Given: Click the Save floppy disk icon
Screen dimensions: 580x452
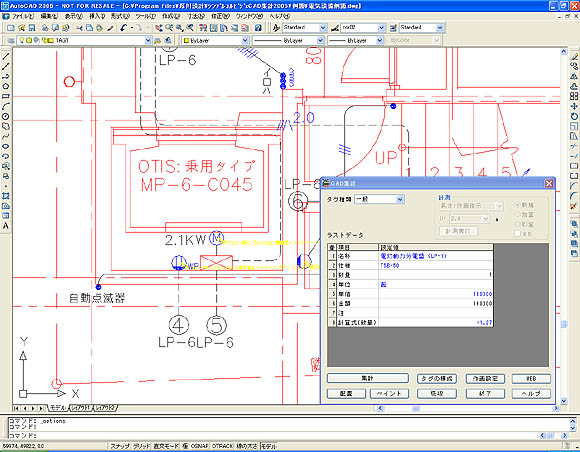Looking at the screenshot, I should pyautogui.click(x=32, y=28).
